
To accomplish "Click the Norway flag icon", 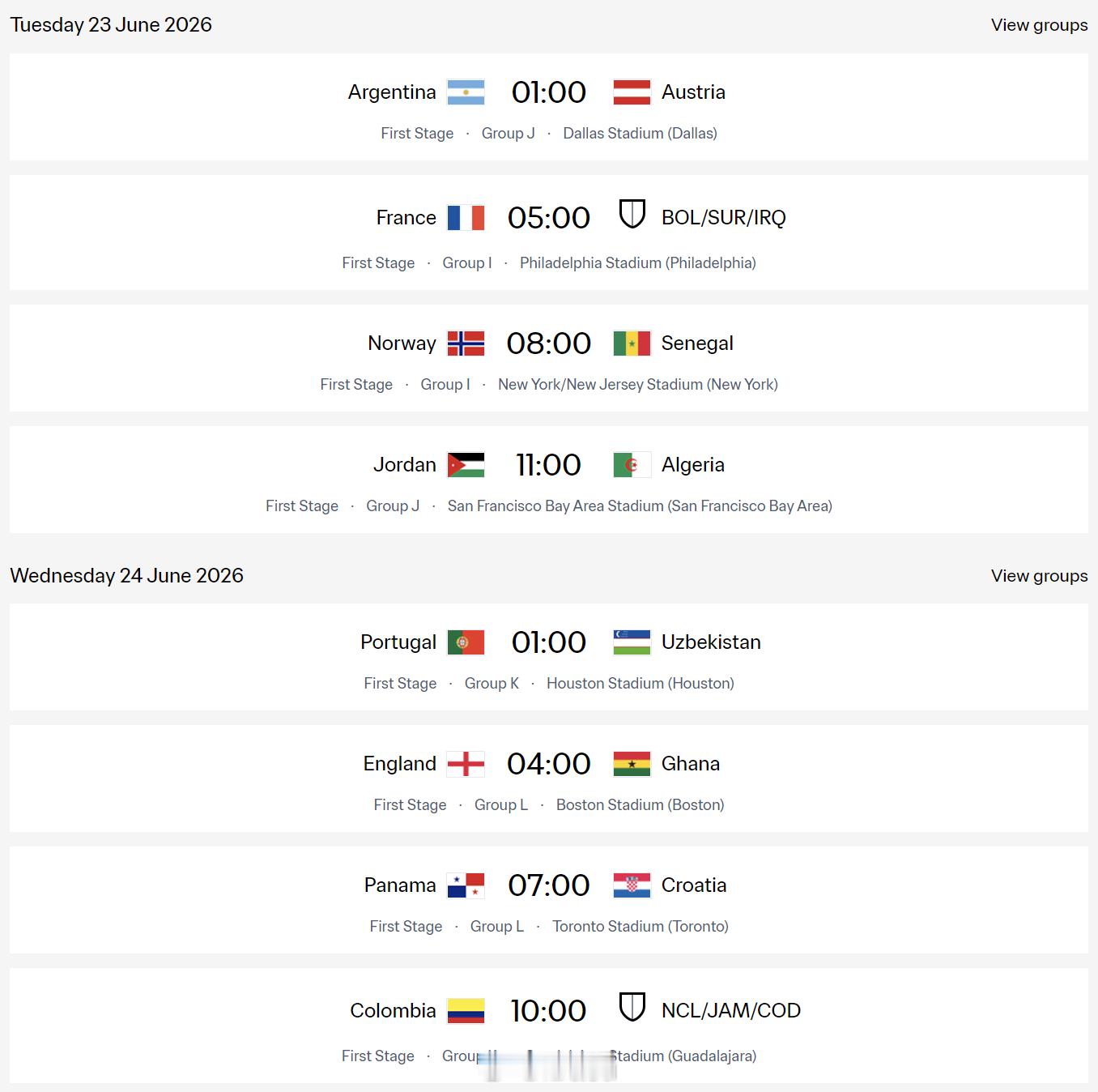I will 466,343.
